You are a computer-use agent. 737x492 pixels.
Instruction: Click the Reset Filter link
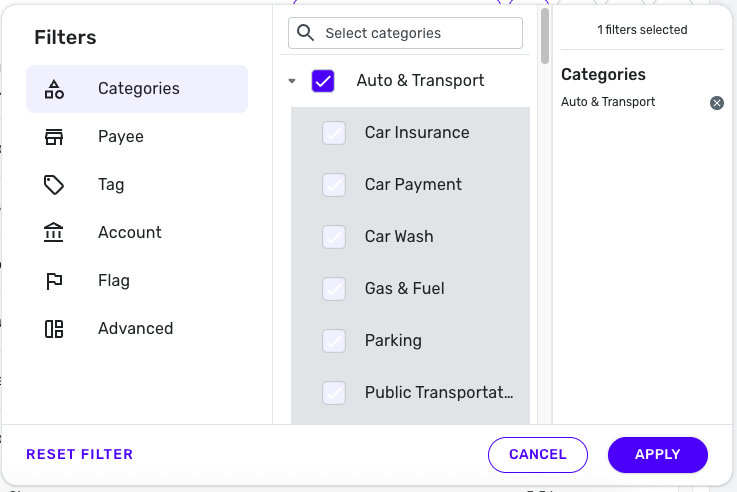[x=80, y=454]
